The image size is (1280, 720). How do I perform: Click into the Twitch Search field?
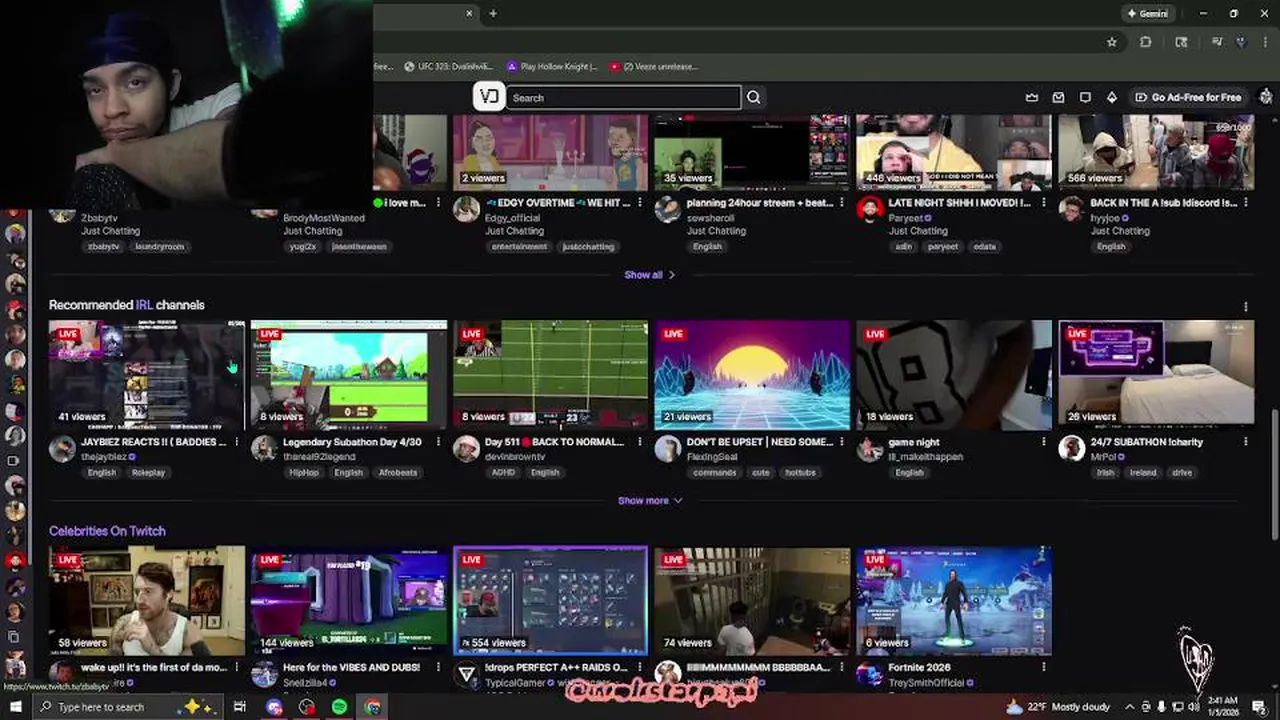[x=624, y=97]
